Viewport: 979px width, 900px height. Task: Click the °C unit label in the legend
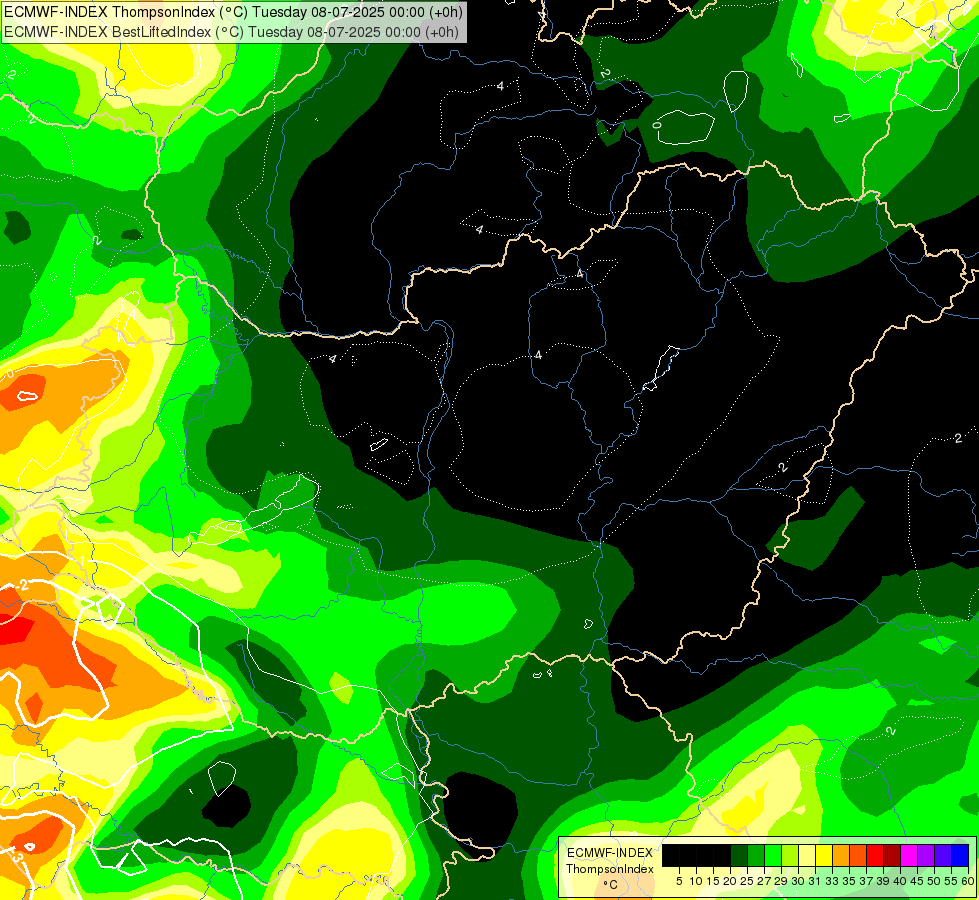coord(611,884)
